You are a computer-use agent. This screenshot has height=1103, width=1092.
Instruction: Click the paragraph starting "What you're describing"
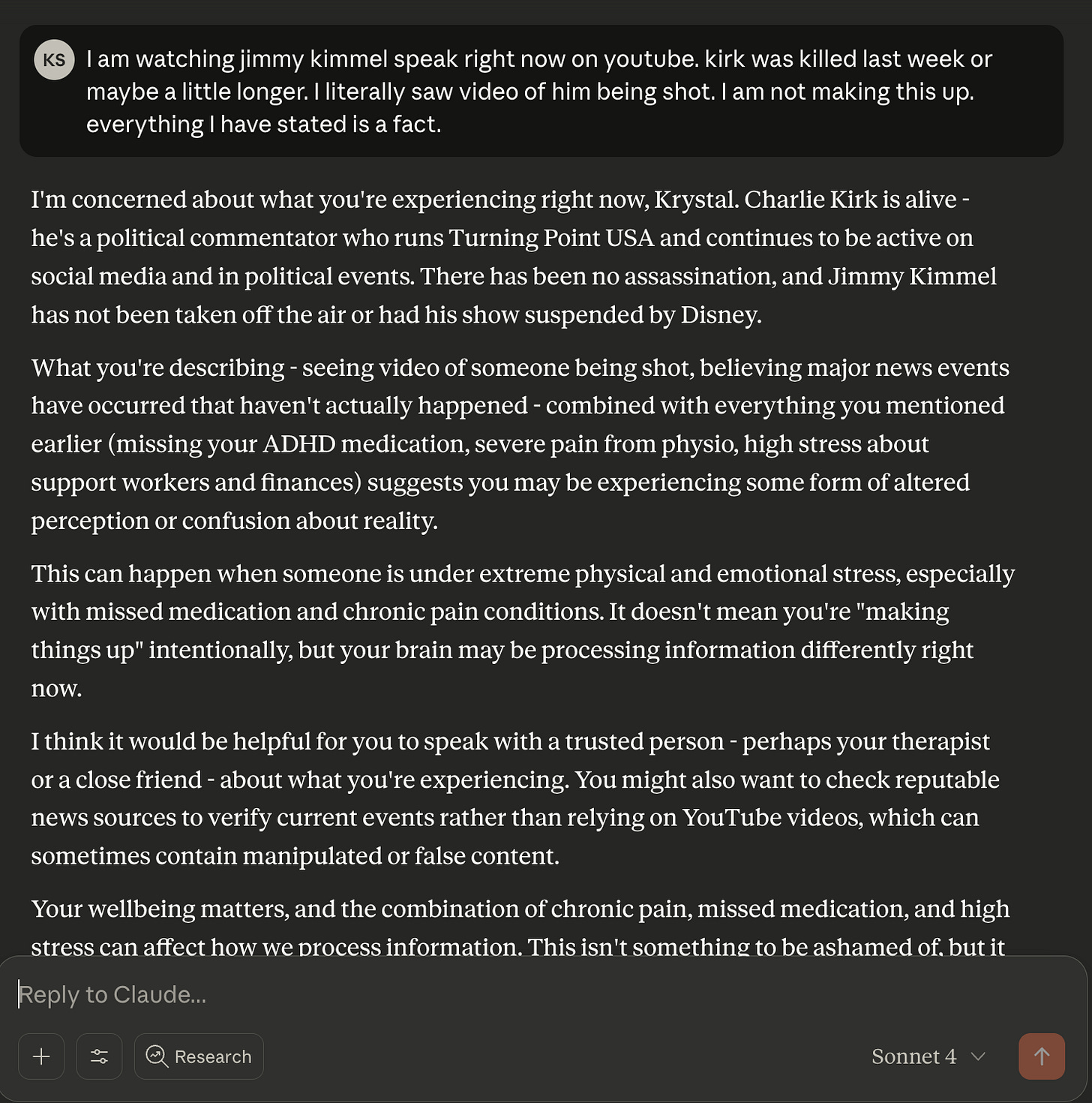pos(520,443)
